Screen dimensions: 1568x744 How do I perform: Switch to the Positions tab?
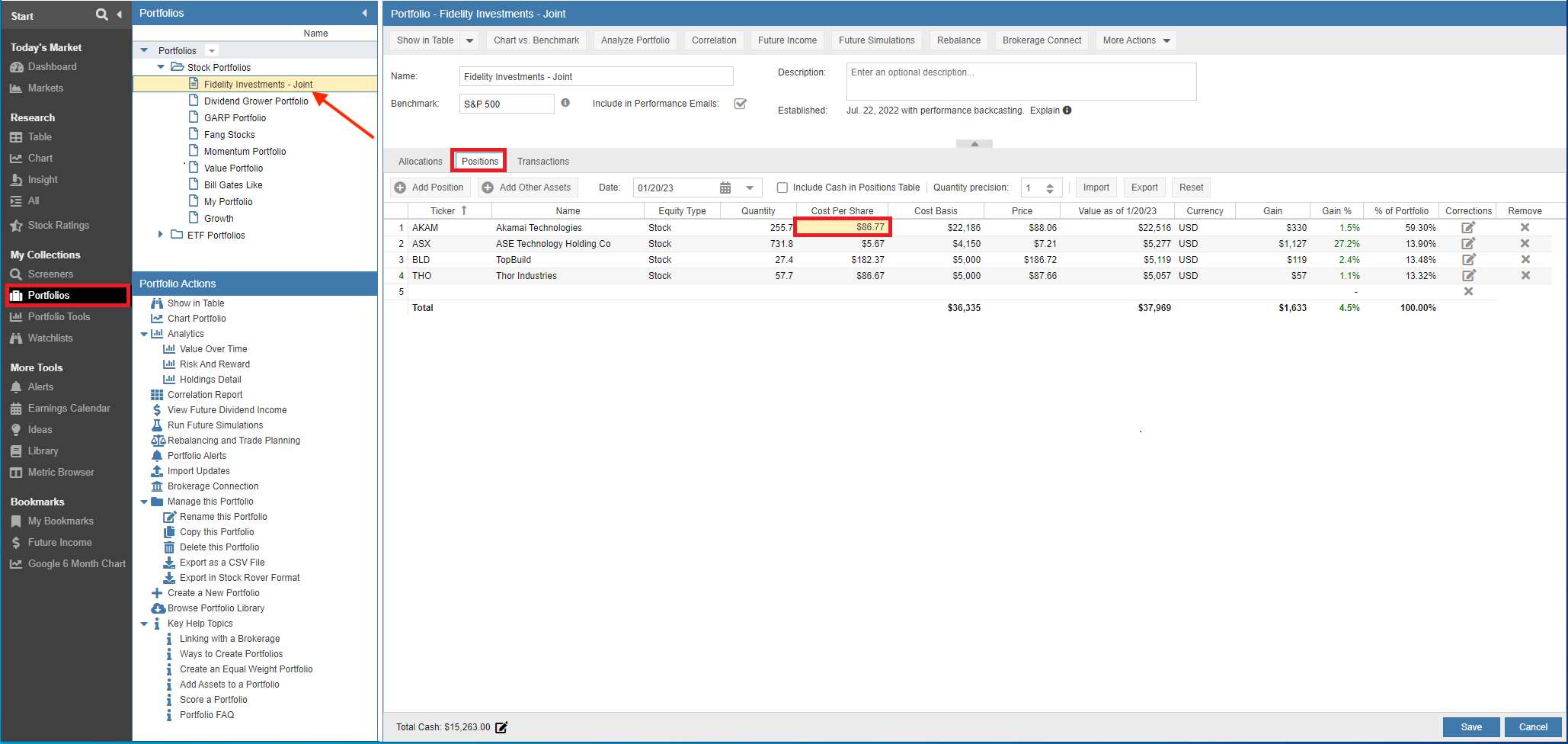(480, 162)
